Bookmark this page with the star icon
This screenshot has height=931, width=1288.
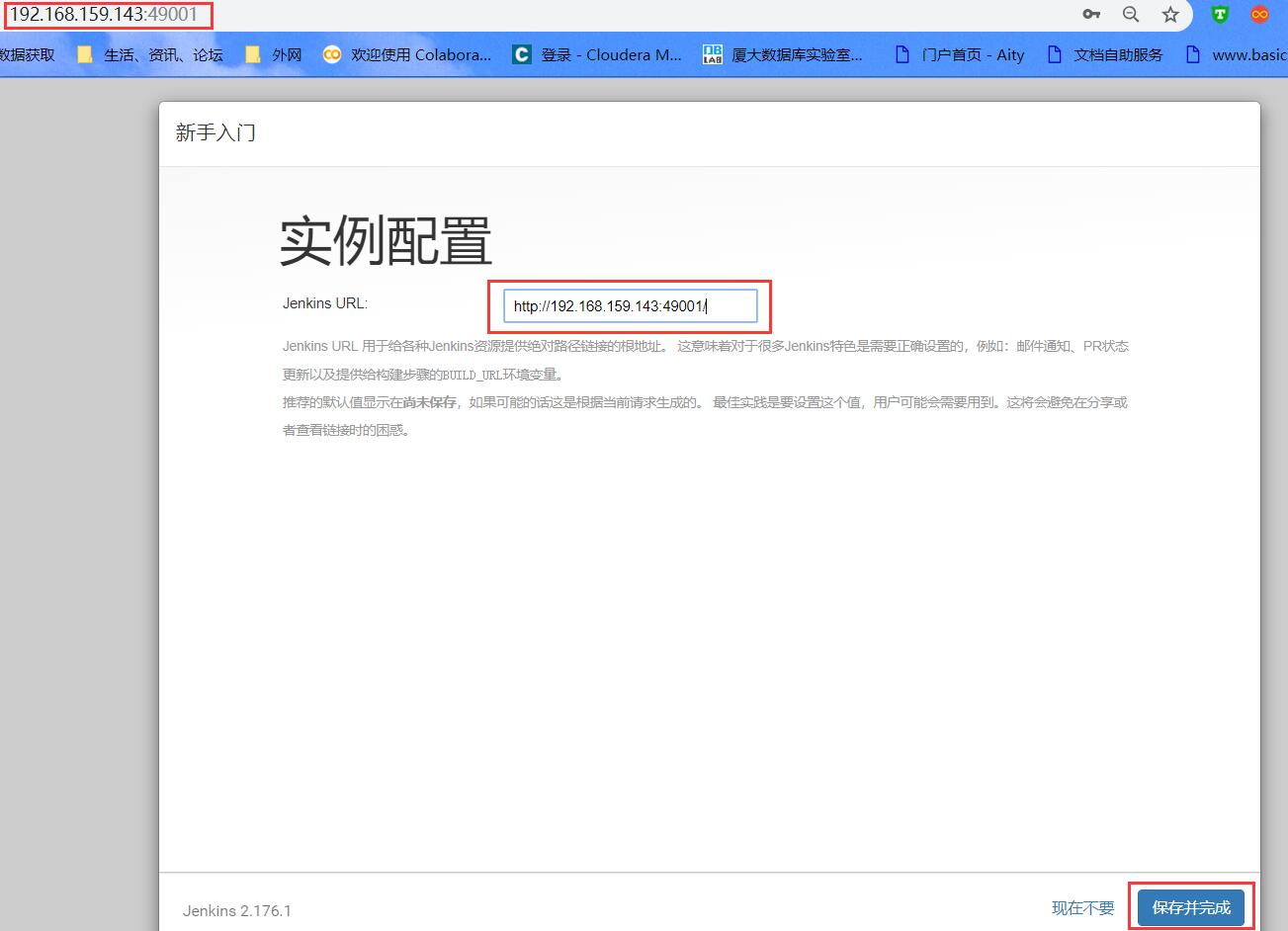coord(1170,14)
